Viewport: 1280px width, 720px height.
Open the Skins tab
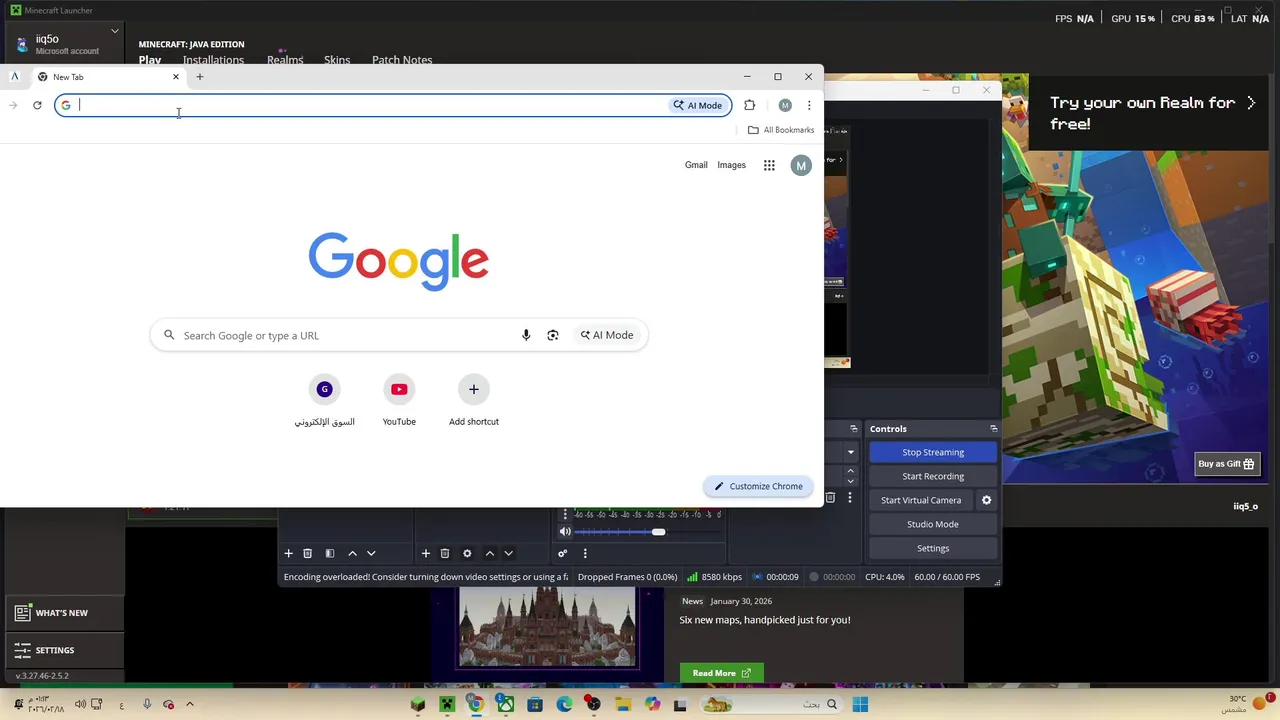[x=337, y=60]
